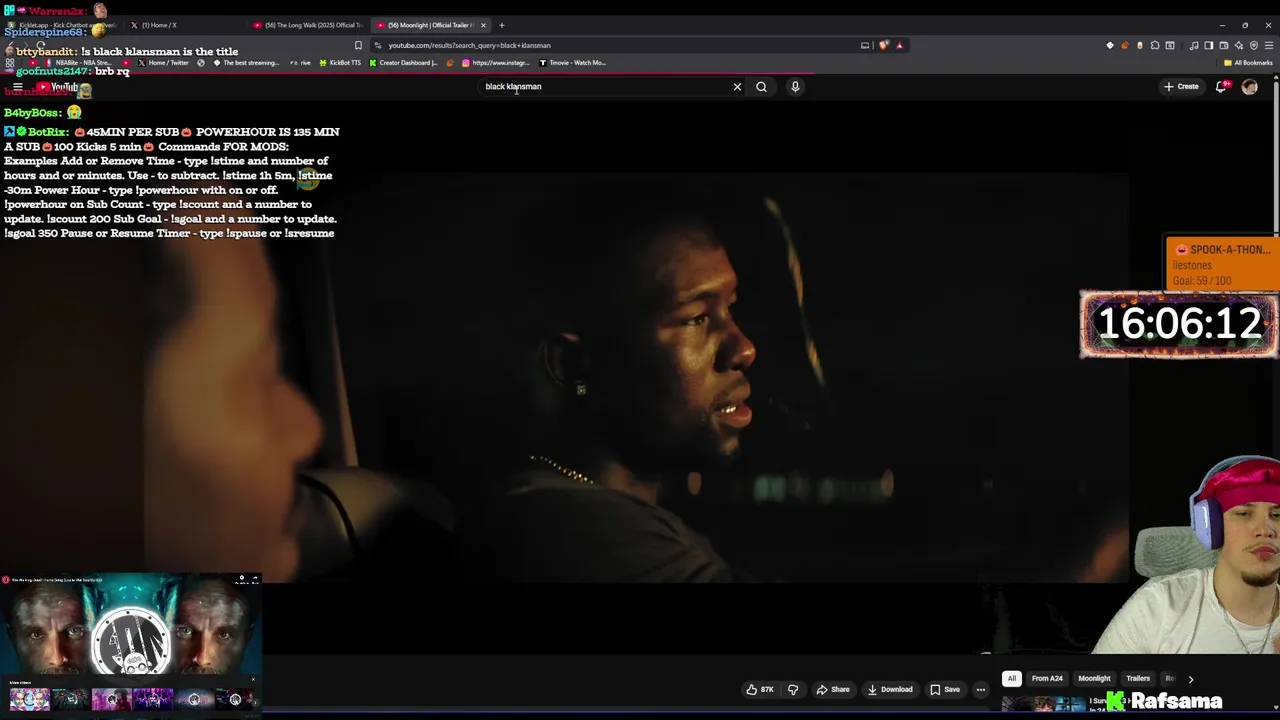Close the Moonlight Official Trailer tab
This screenshot has width=1280, height=720.
coord(483,25)
